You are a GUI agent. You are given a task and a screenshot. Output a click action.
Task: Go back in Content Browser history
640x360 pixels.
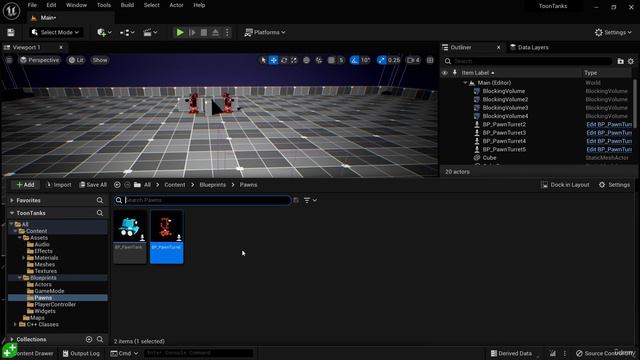tap(117, 185)
